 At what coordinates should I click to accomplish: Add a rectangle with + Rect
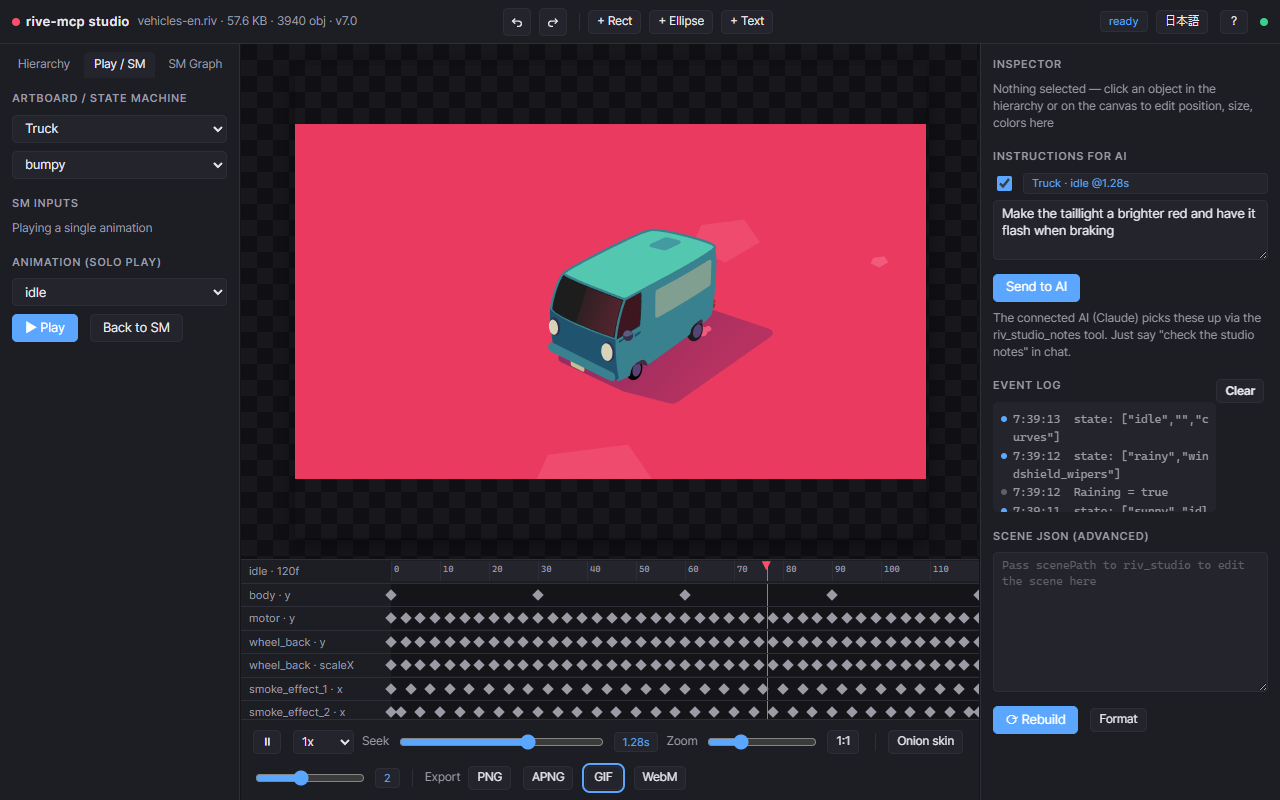point(614,21)
